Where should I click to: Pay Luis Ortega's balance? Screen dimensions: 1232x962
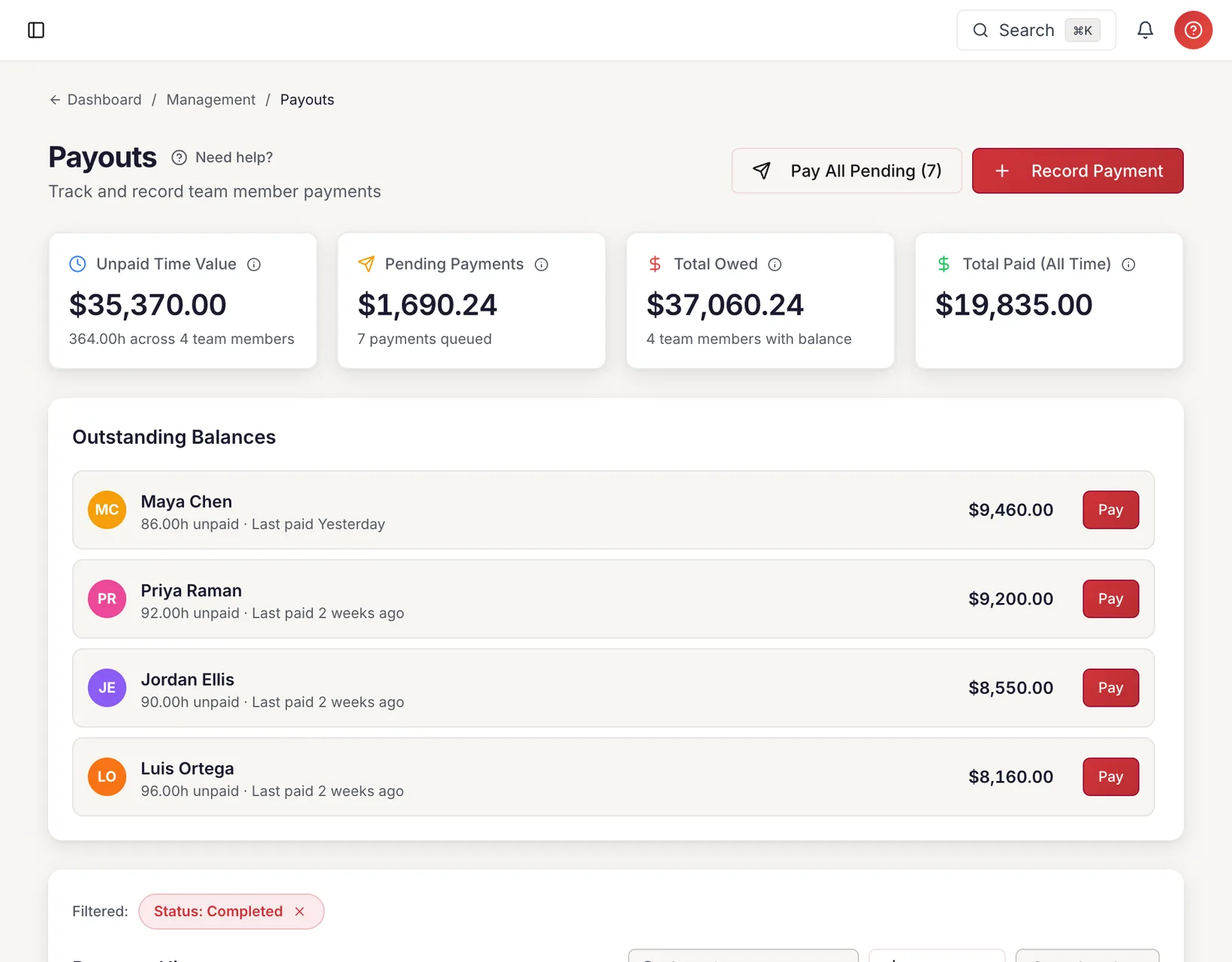click(1110, 777)
